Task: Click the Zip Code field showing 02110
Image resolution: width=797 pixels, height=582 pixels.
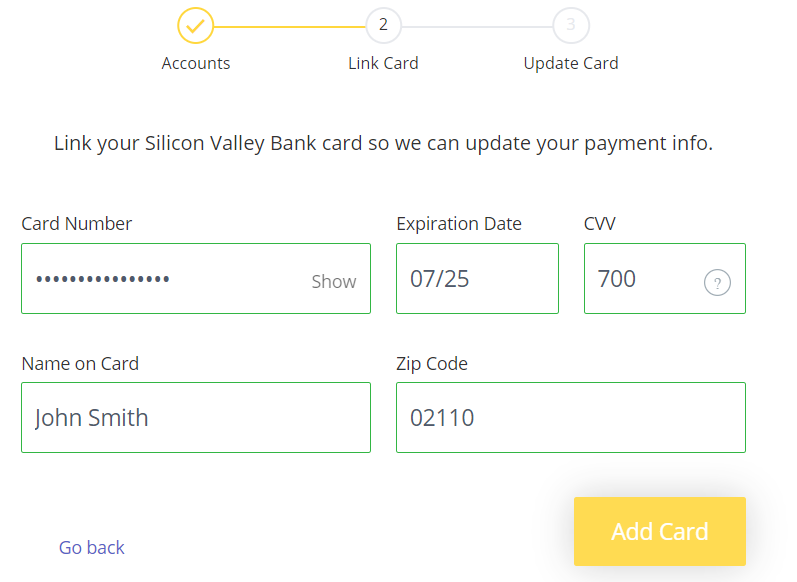Action: [571, 417]
